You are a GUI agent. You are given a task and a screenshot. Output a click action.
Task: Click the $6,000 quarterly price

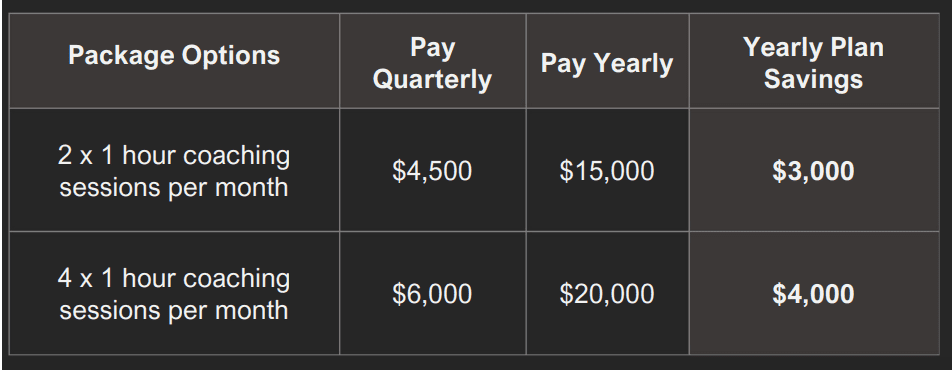[x=432, y=294]
